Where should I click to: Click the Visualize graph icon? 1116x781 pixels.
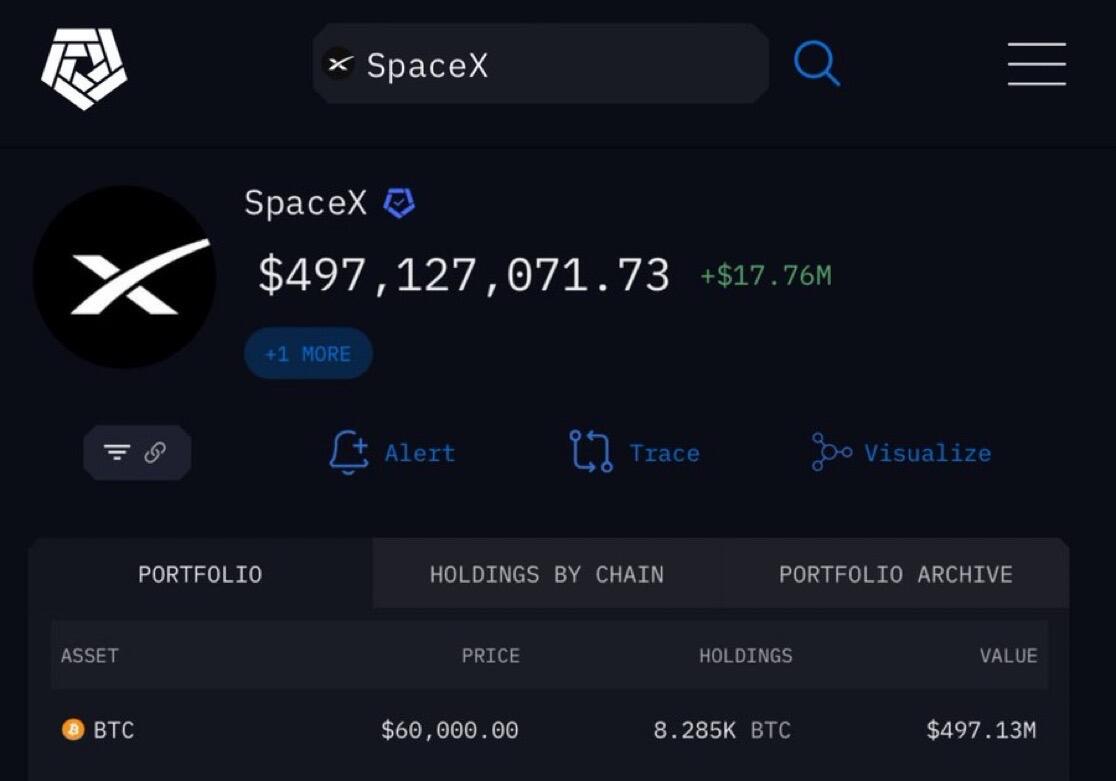[831, 452]
